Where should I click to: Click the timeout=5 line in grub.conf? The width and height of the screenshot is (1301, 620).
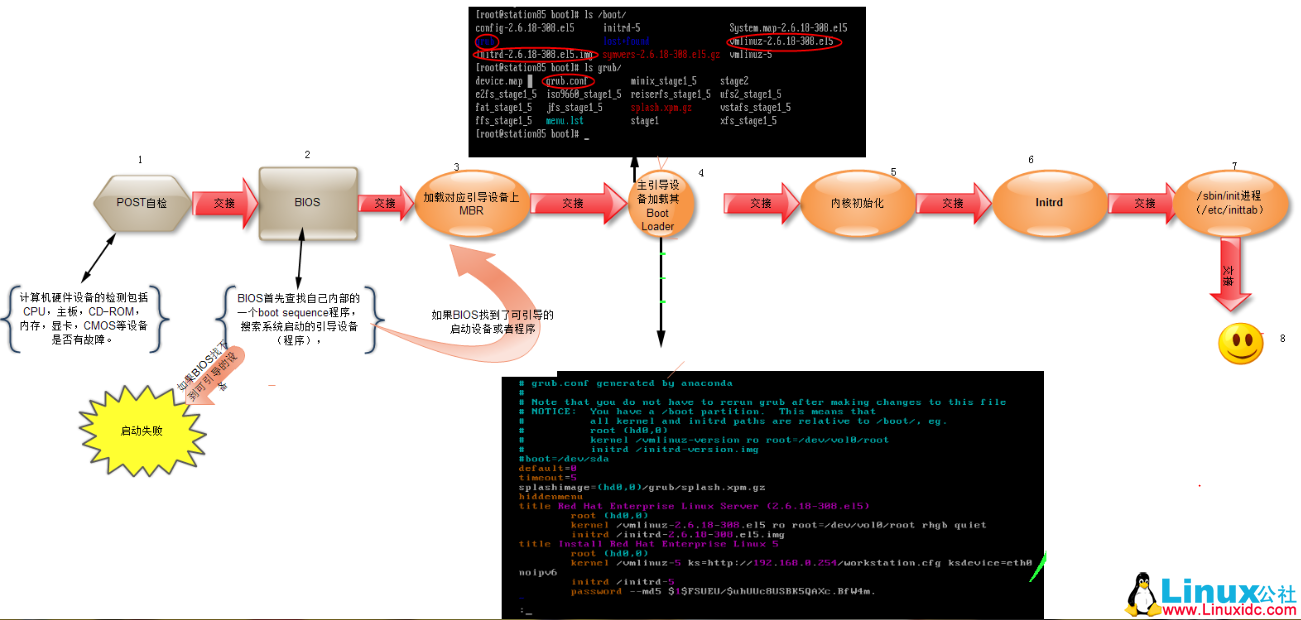point(548,477)
